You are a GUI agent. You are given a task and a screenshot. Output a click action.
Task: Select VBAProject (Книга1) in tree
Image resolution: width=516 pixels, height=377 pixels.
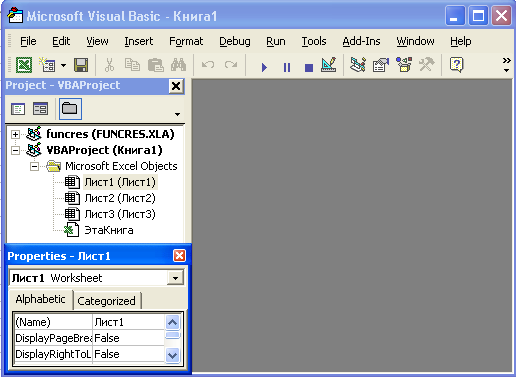click(x=104, y=150)
